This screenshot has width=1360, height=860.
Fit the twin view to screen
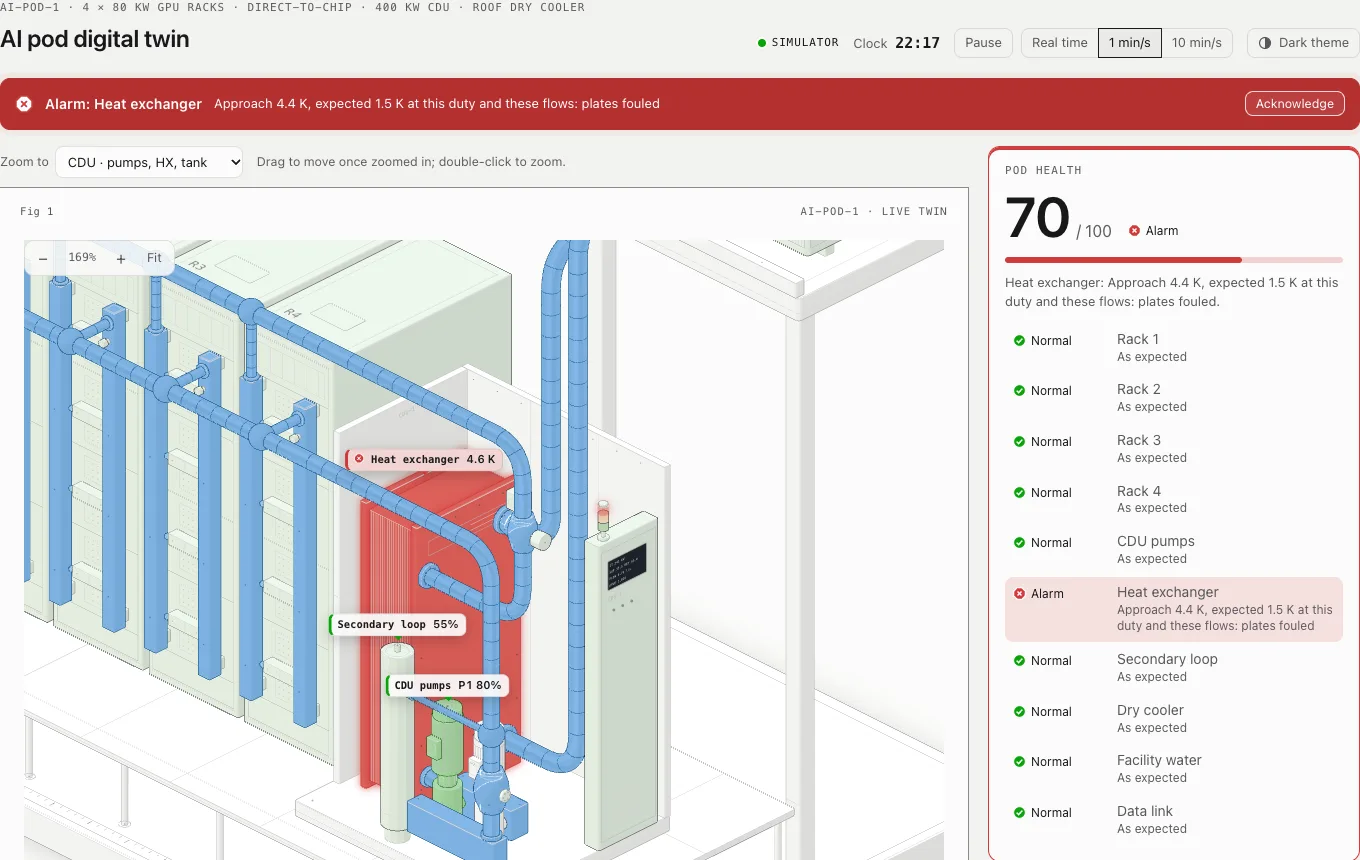coord(154,258)
